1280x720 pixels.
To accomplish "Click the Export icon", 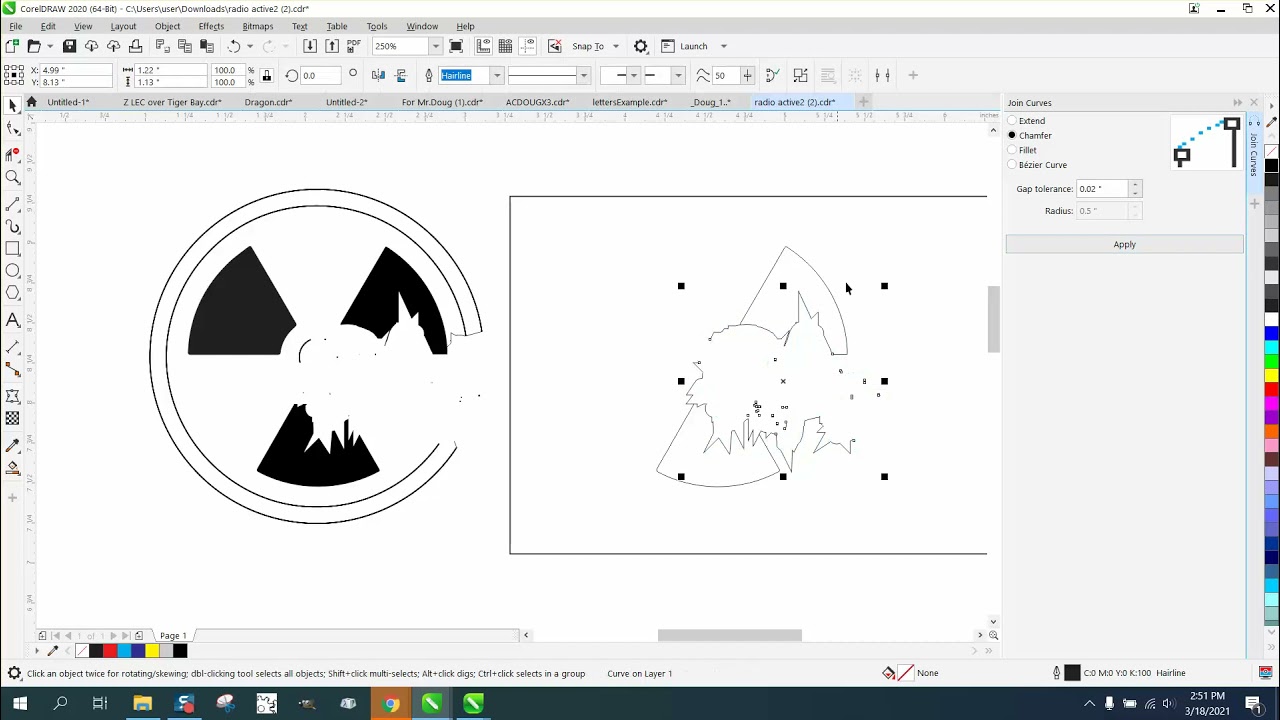I will [332, 46].
